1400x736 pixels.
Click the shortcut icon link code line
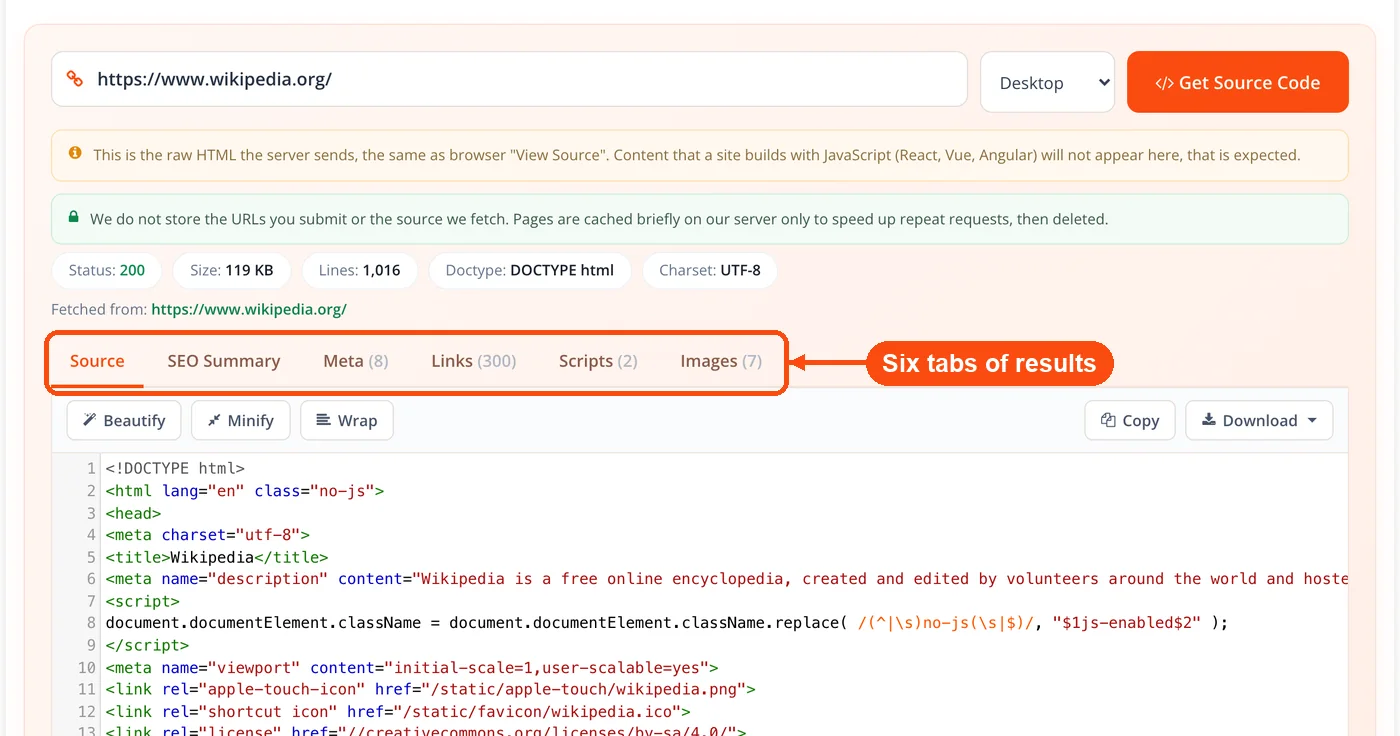tap(398, 712)
